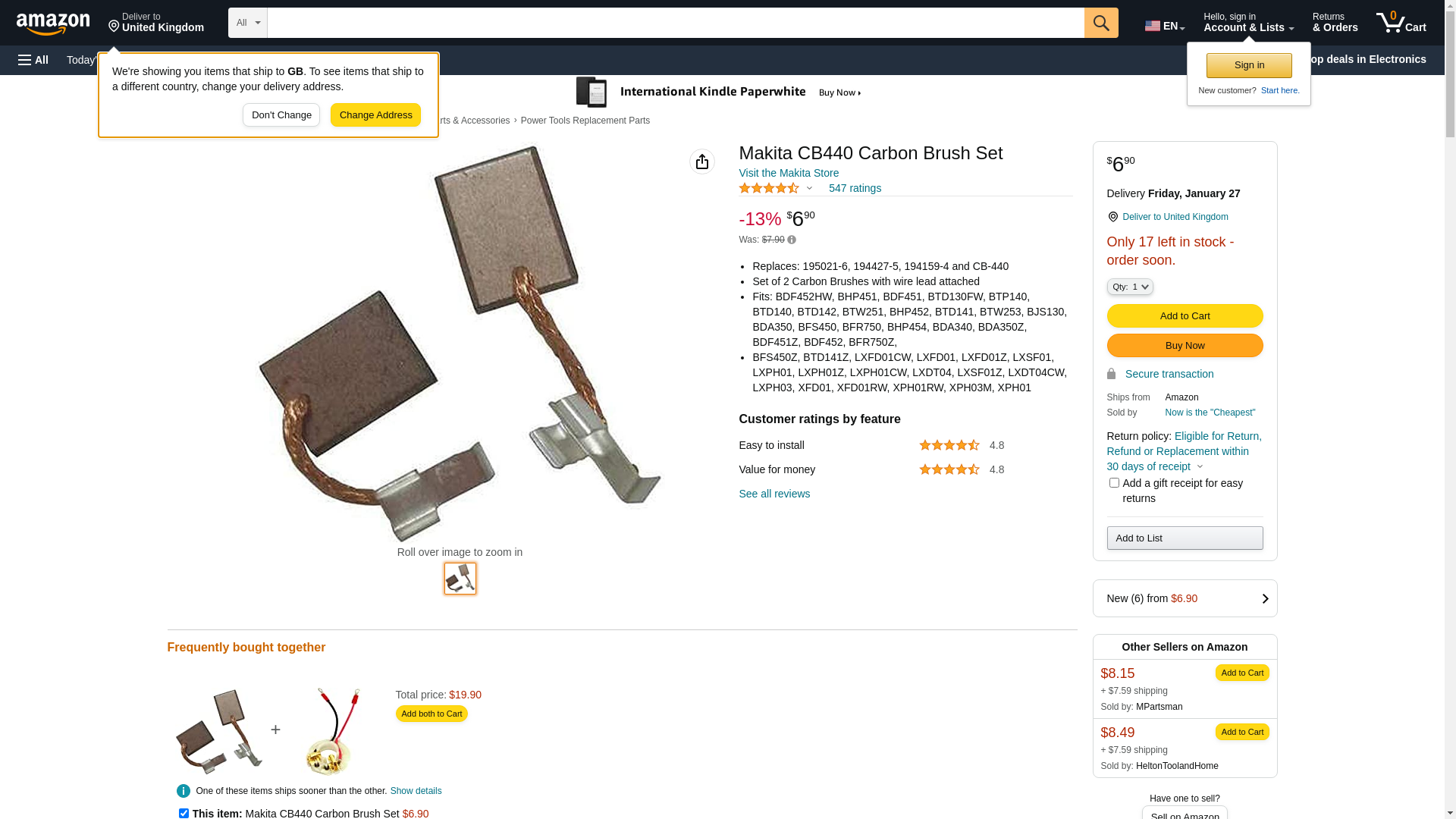Click the EN language flag selector
The width and height of the screenshot is (1456, 819).
(x=1165, y=26)
